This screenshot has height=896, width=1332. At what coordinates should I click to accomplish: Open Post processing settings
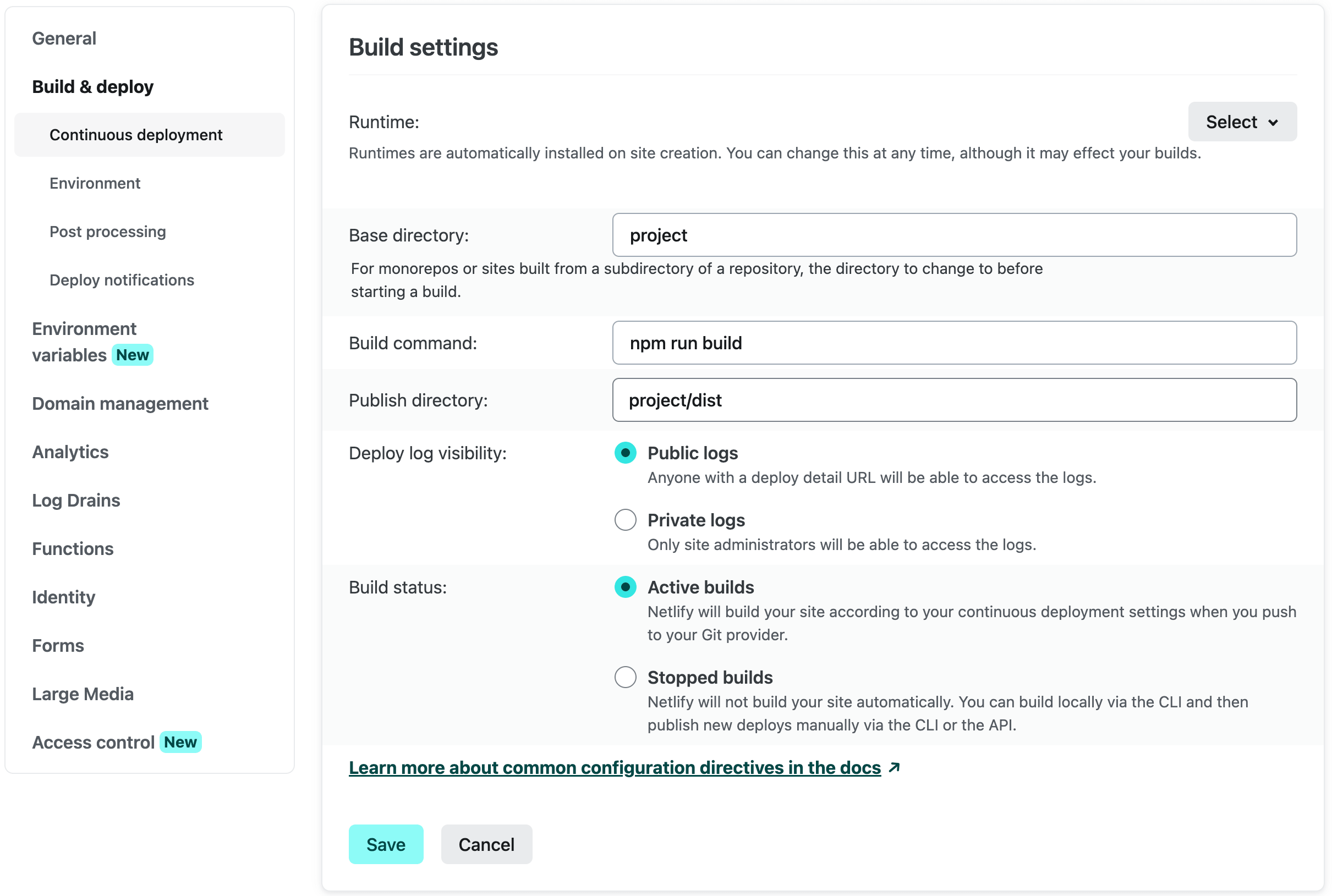[107, 232]
